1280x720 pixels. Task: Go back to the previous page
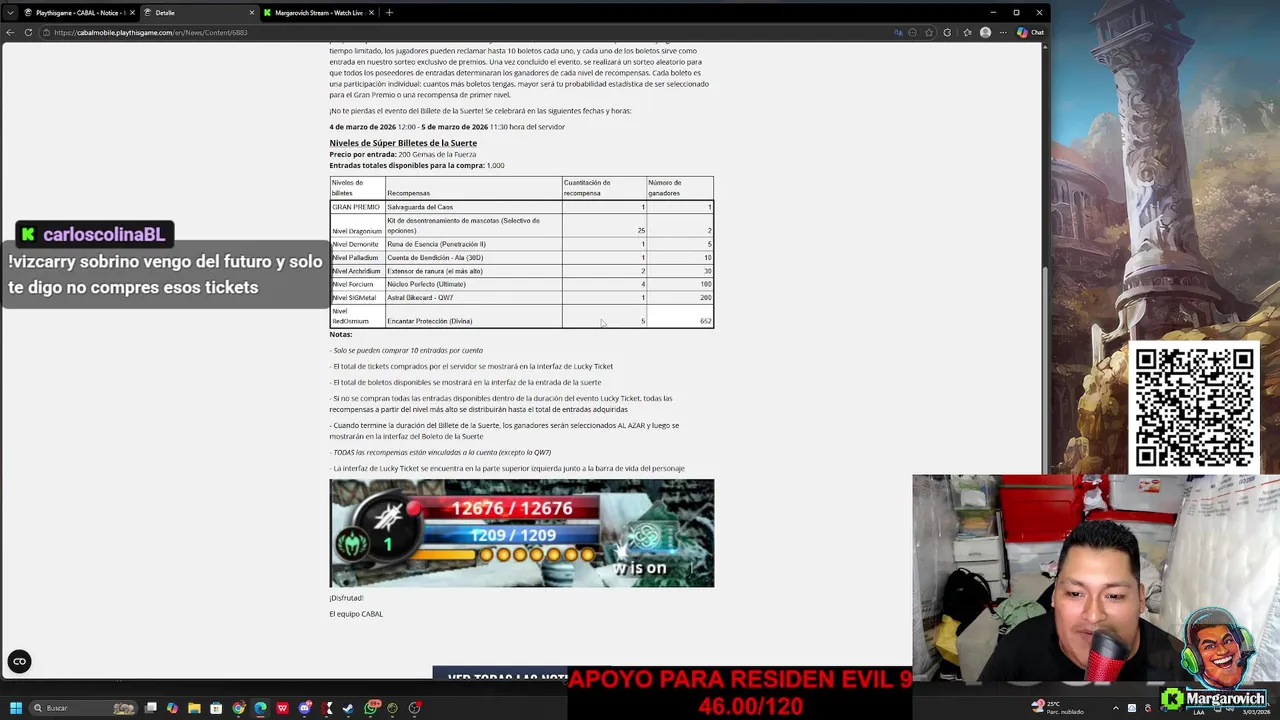tap(10, 32)
